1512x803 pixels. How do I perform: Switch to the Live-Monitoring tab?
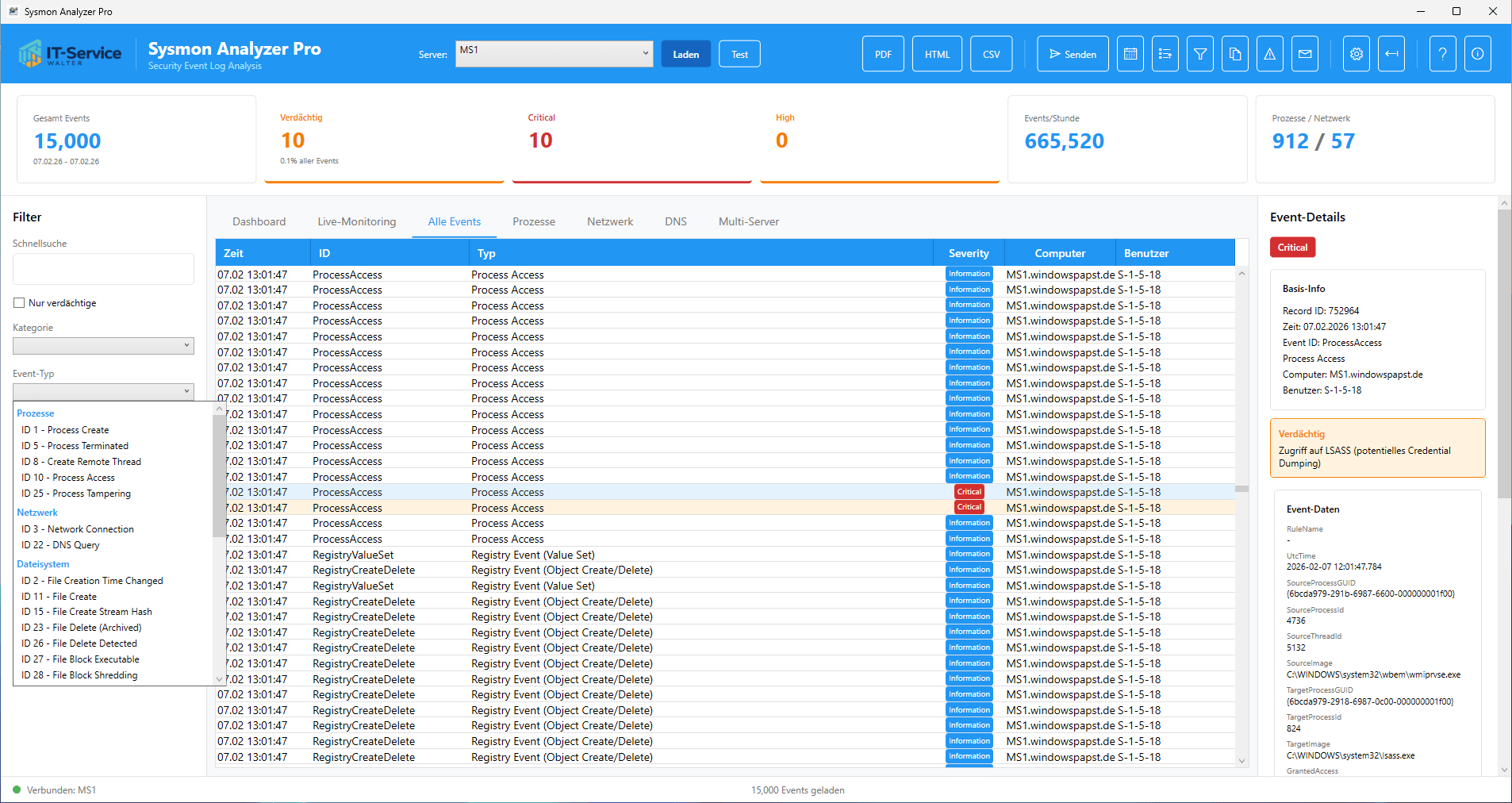point(357,221)
